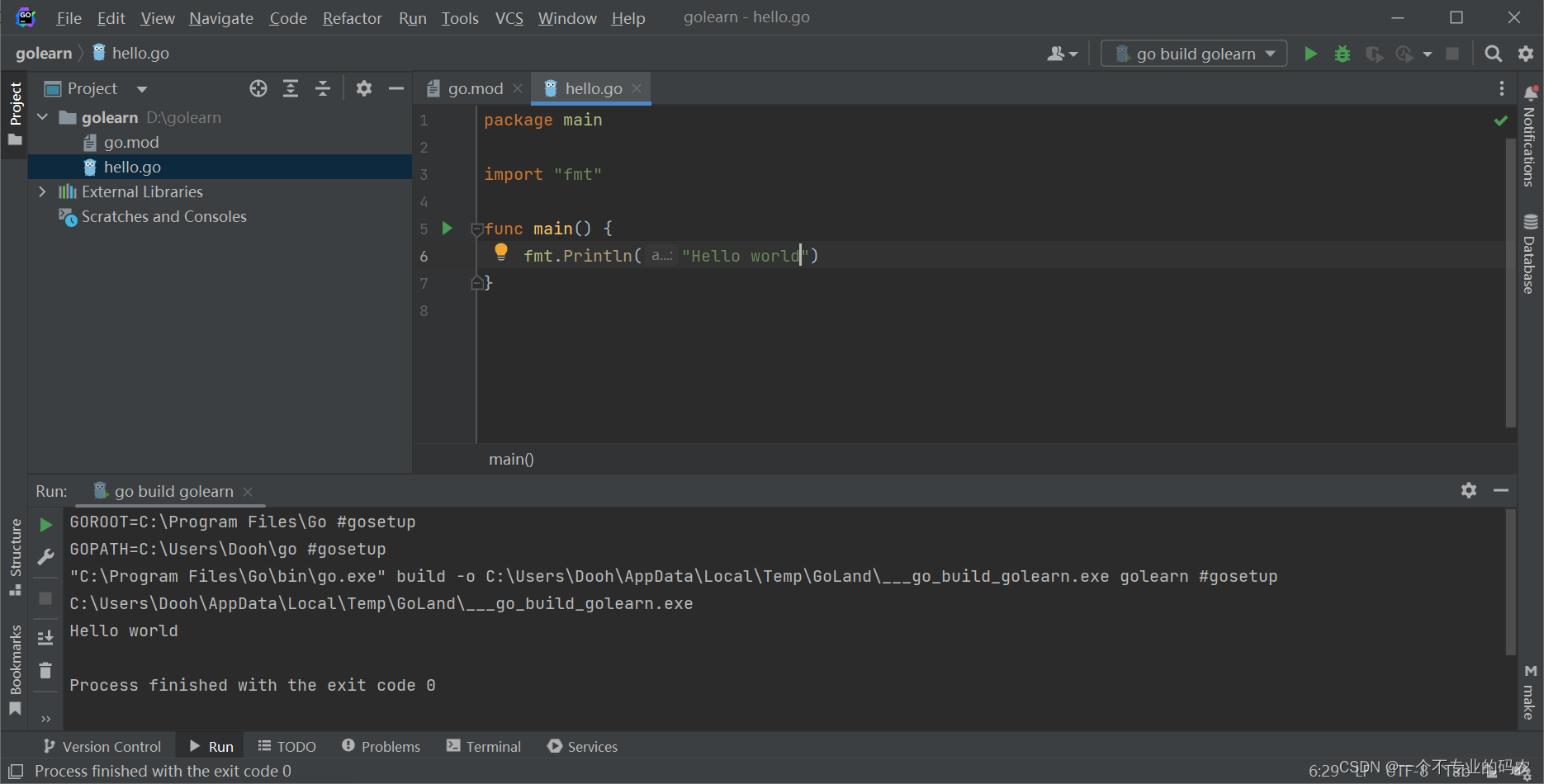Start debugging with the bug icon
1544x784 pixels.
1343,54
